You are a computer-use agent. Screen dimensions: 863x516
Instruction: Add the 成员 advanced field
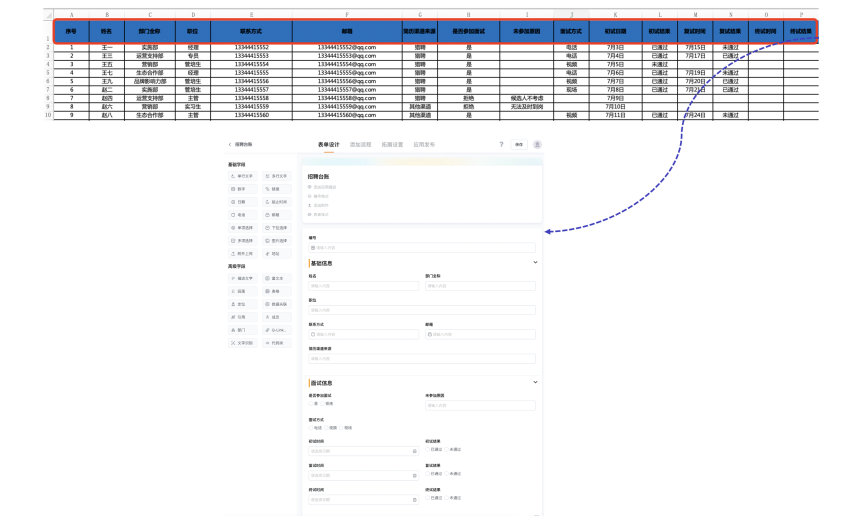(277, 317)
